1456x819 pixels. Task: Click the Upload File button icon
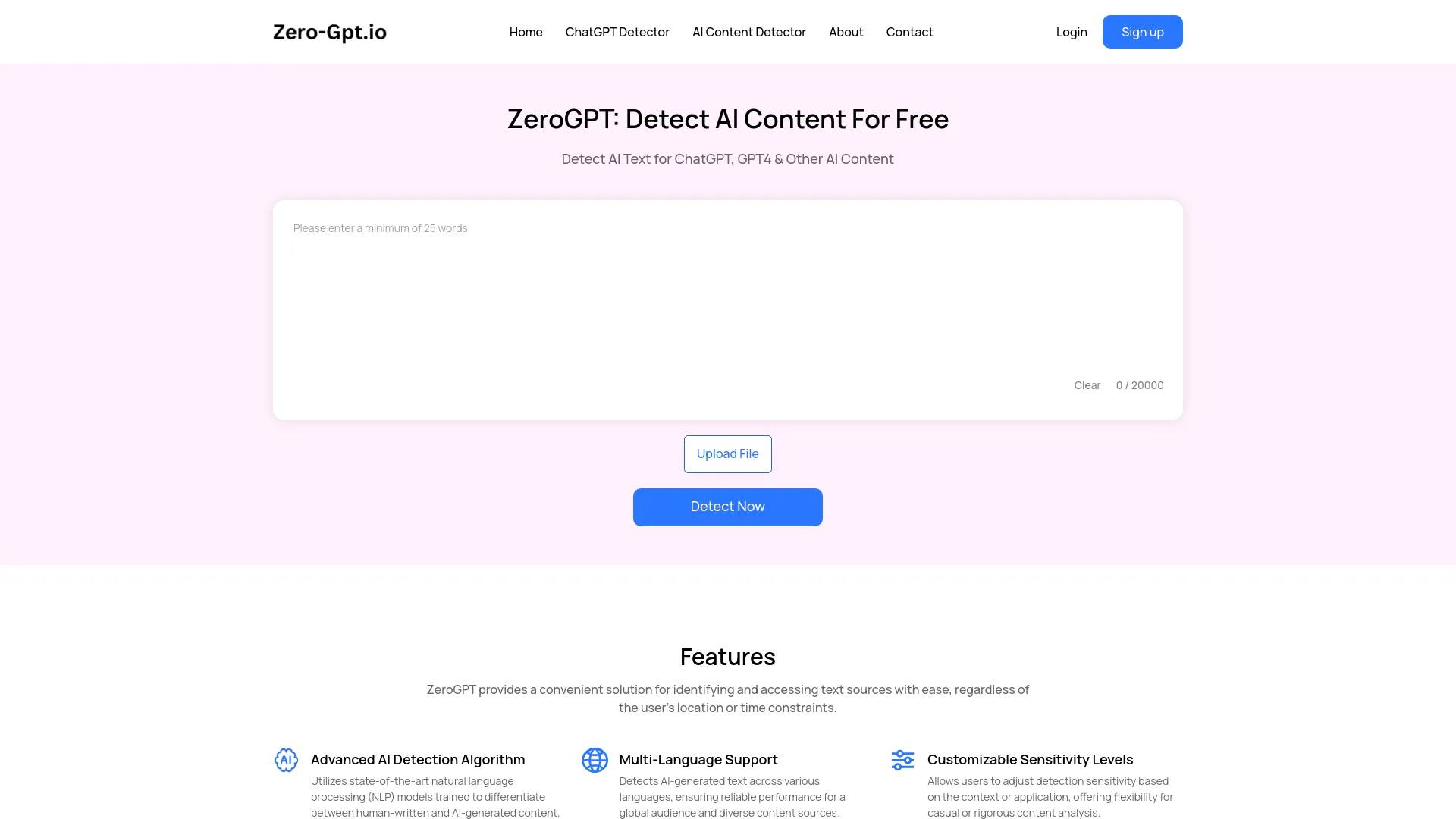click(728, 454)
